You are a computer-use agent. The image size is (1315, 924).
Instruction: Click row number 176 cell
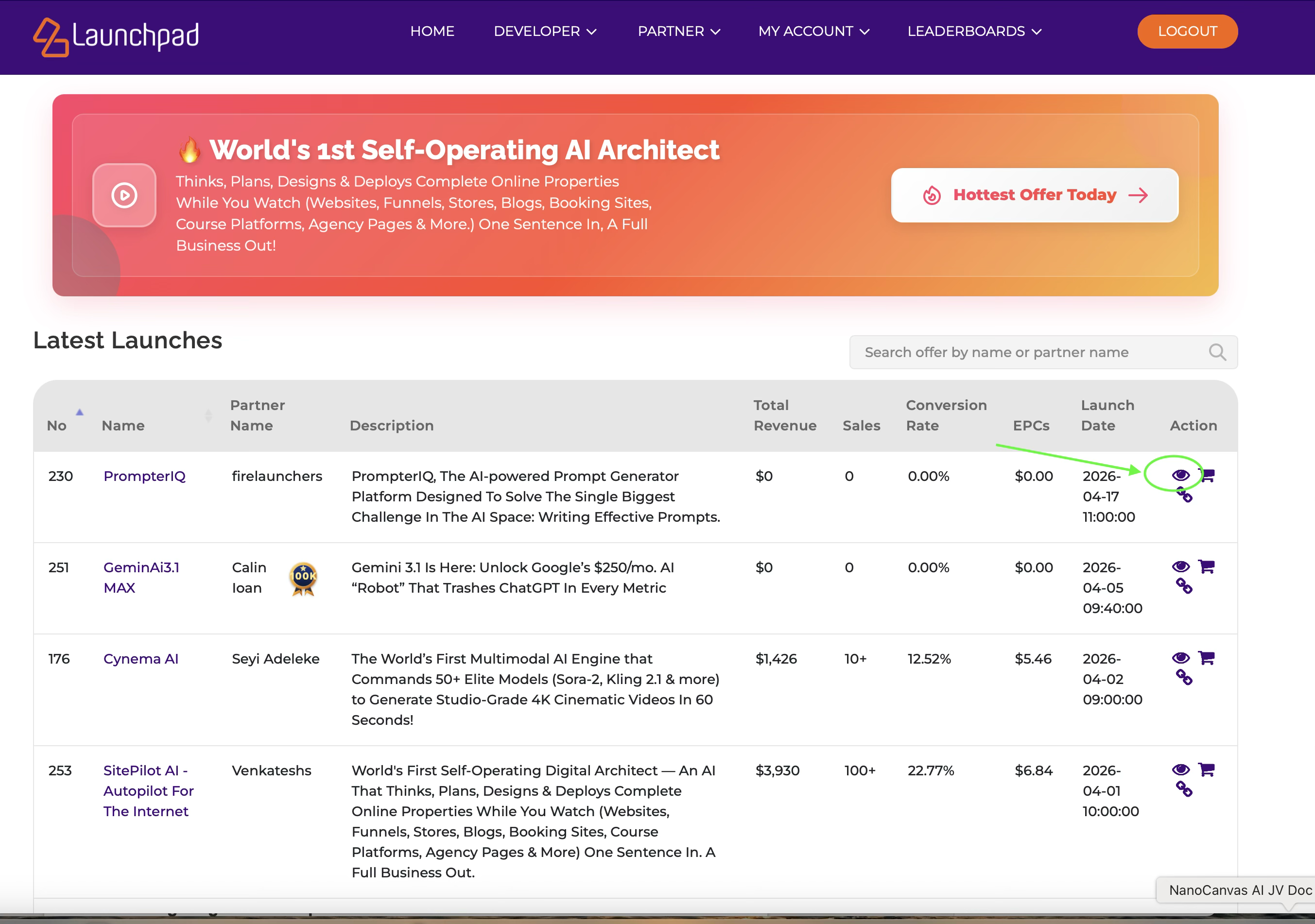[x=59, y=659]
